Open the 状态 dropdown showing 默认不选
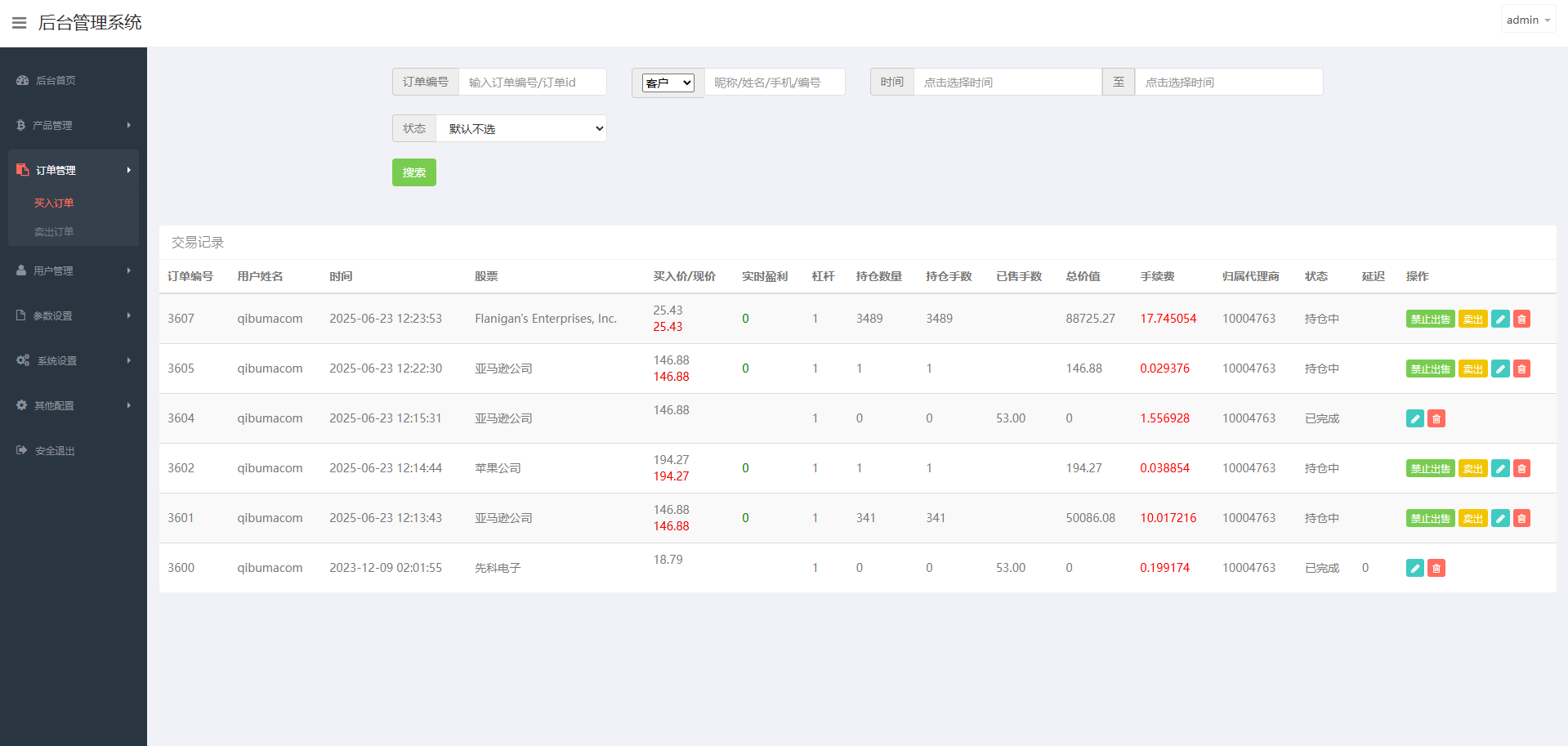This screenshot has height=746, width=1568. pos(521,129)
